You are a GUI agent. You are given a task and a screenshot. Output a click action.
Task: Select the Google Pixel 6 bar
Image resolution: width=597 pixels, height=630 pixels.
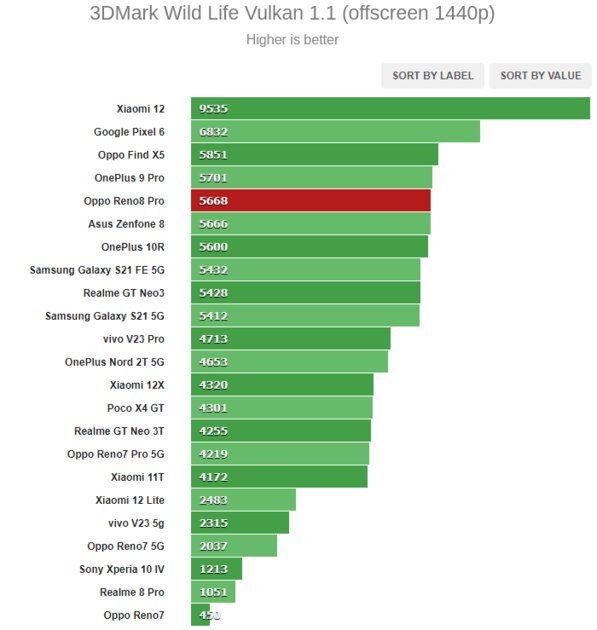pos(335,132)
